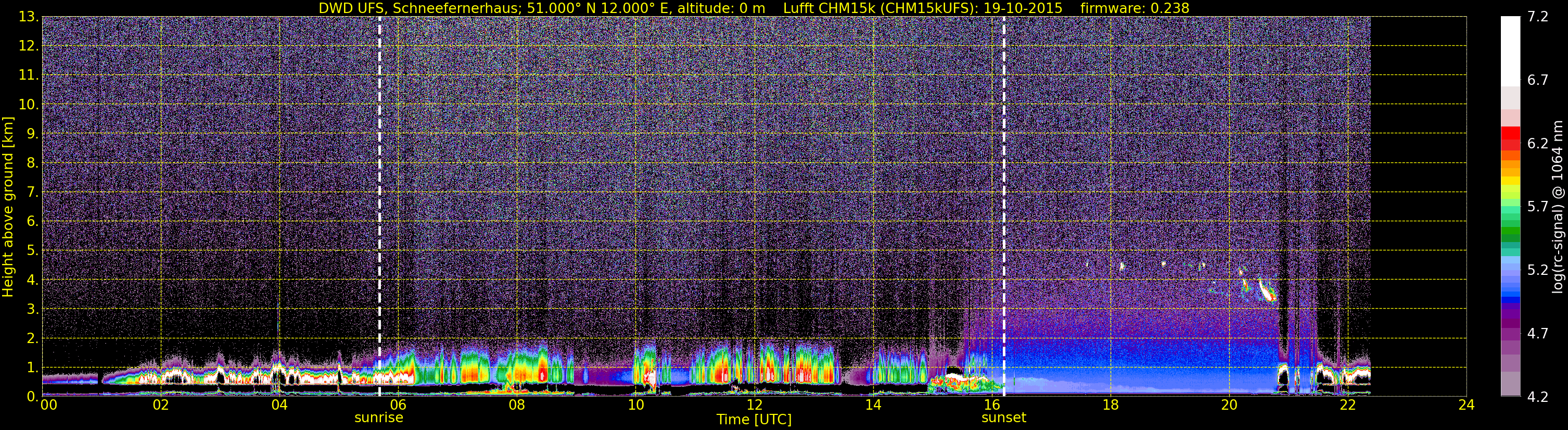Click the sunset label below time axis

pos(1004,418)
